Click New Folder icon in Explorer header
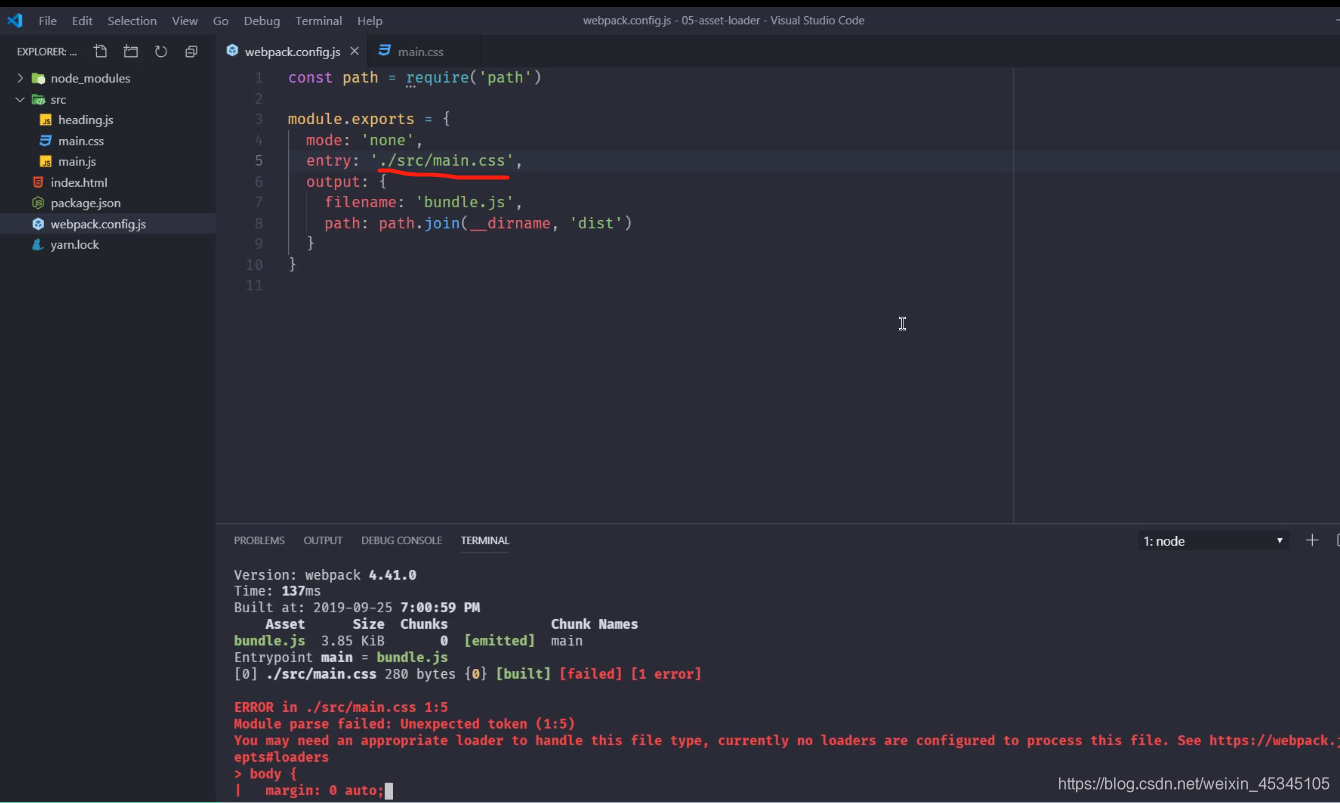 [x=131, y=51]
